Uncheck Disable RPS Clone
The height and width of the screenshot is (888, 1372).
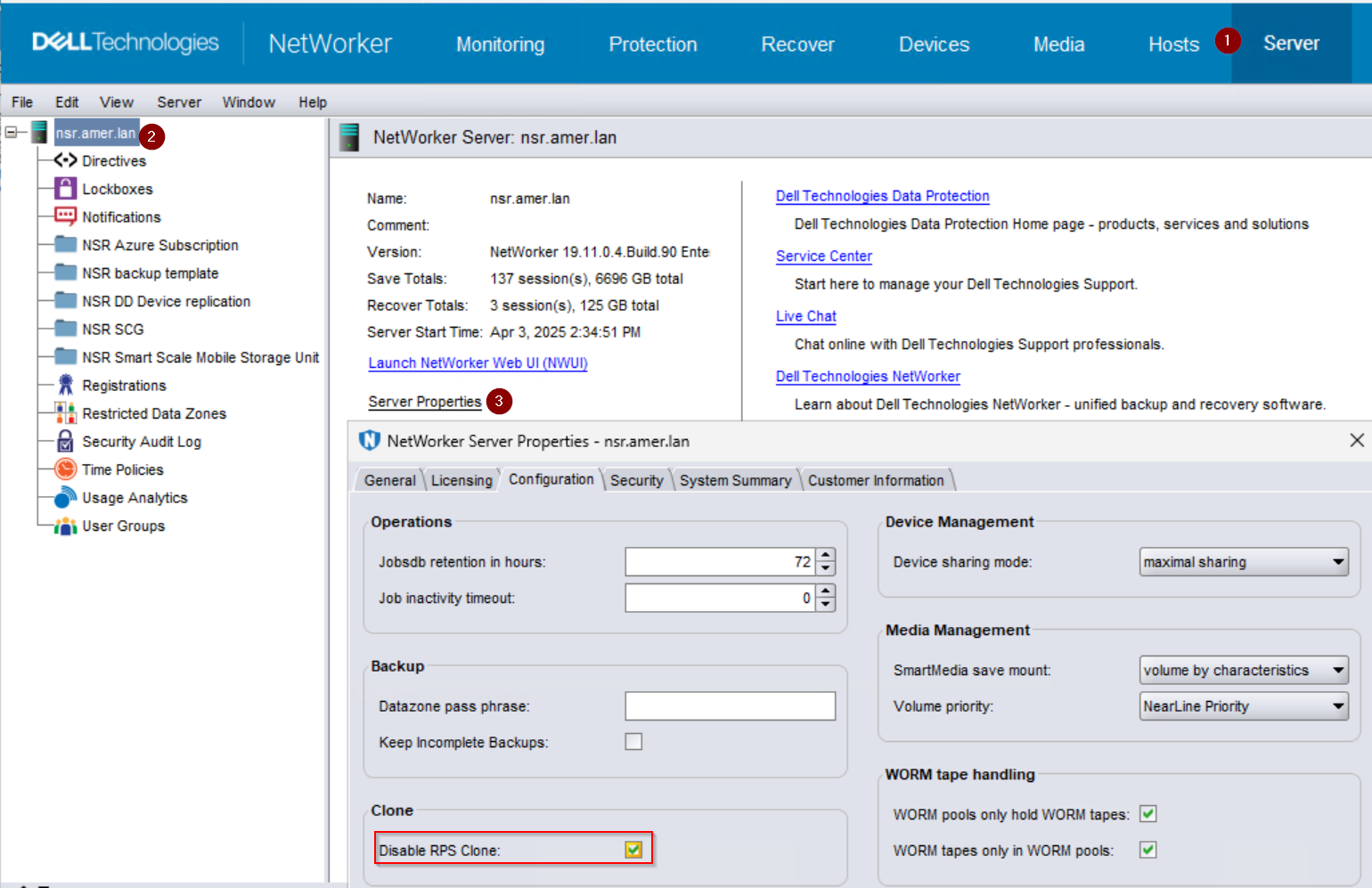coord(633,850)
